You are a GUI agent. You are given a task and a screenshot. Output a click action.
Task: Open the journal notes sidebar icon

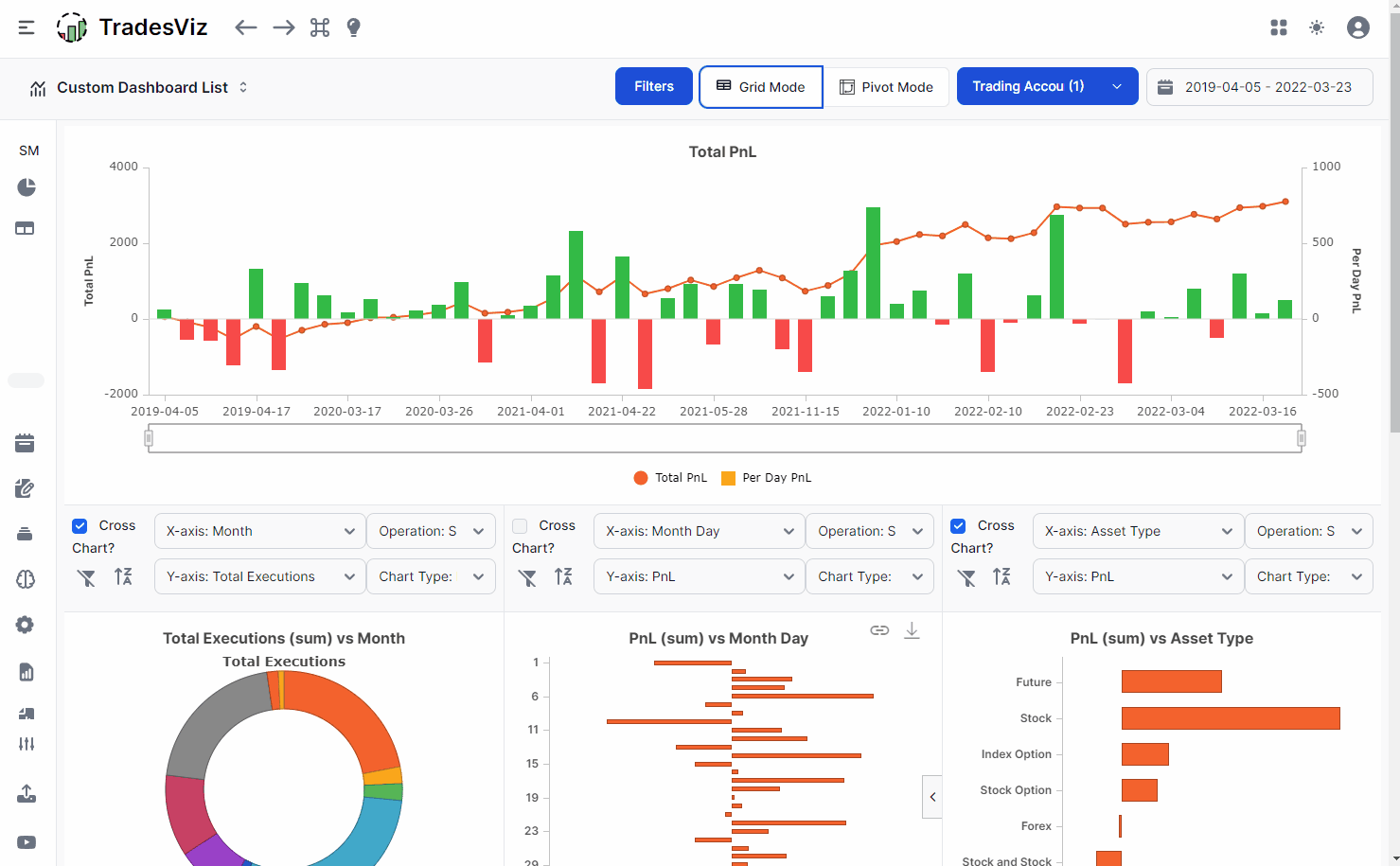click(x=25, y=488)
